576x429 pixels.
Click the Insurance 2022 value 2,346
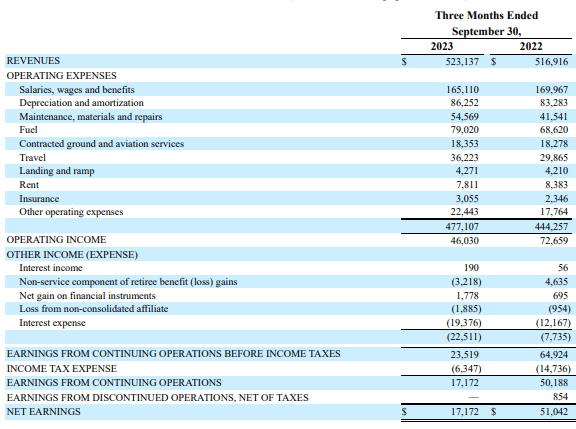[557, 199]
